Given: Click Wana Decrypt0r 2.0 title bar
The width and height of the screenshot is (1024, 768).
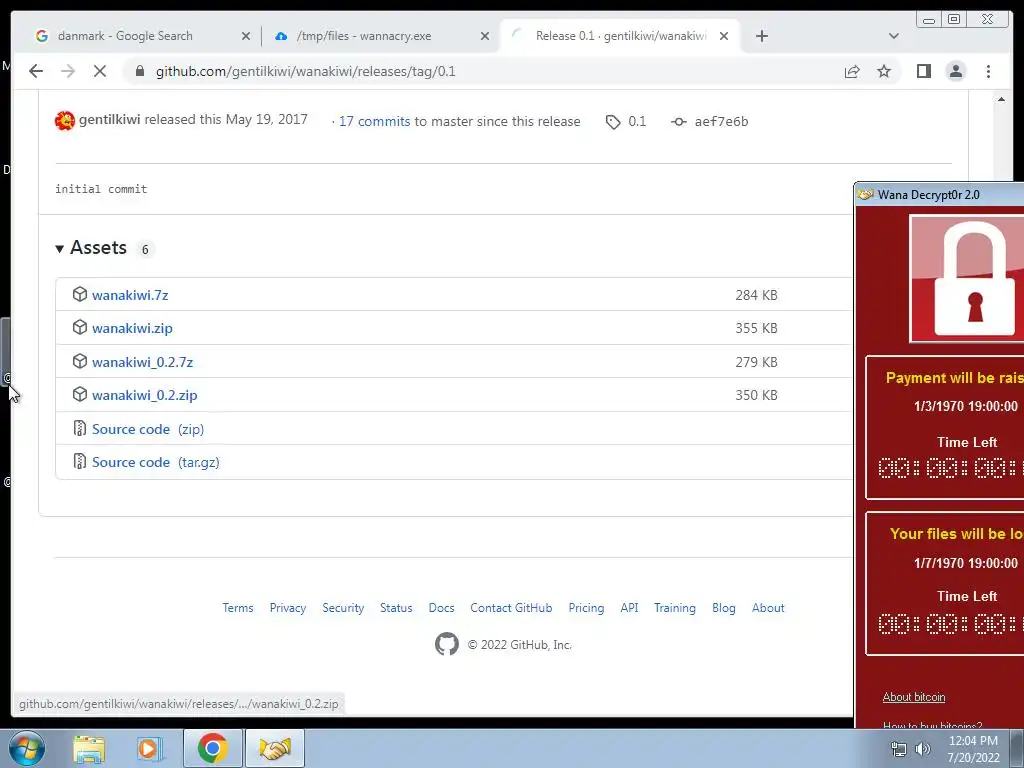Looking at the screenshot, I should [939, 194].
